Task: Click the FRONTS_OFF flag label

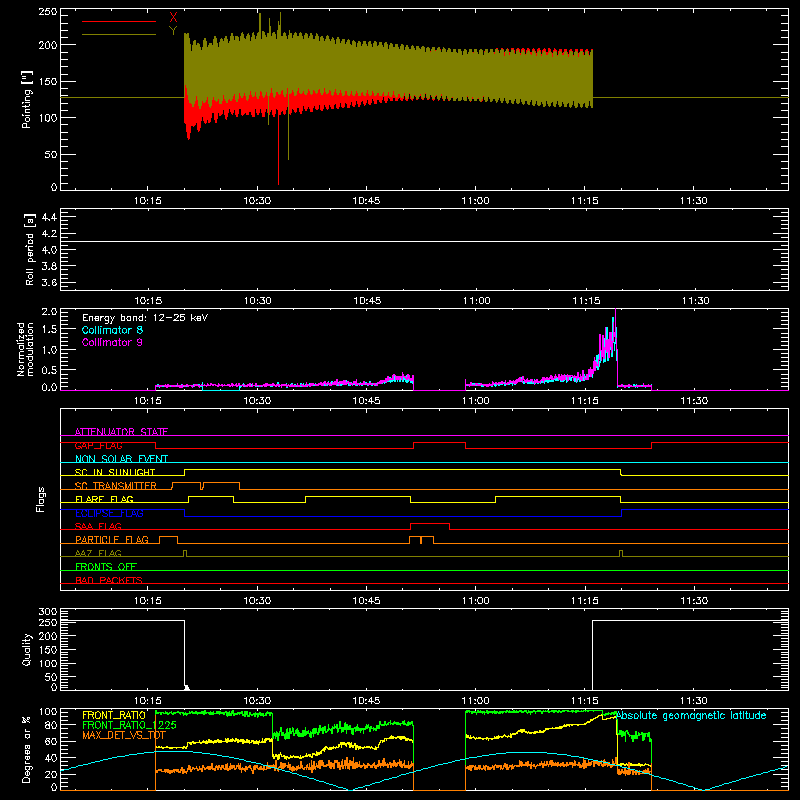Action: pos(106,566)
